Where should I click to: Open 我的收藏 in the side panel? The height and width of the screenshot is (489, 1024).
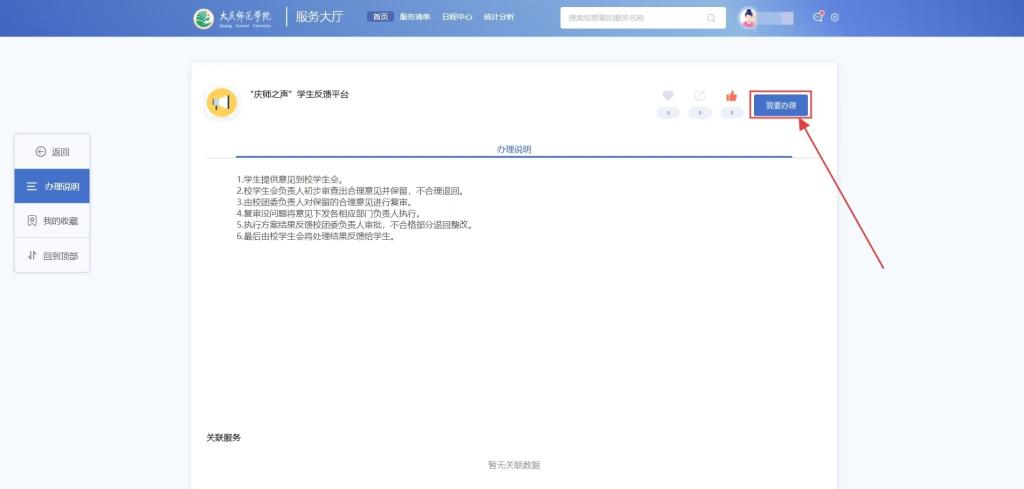point(52,221)
